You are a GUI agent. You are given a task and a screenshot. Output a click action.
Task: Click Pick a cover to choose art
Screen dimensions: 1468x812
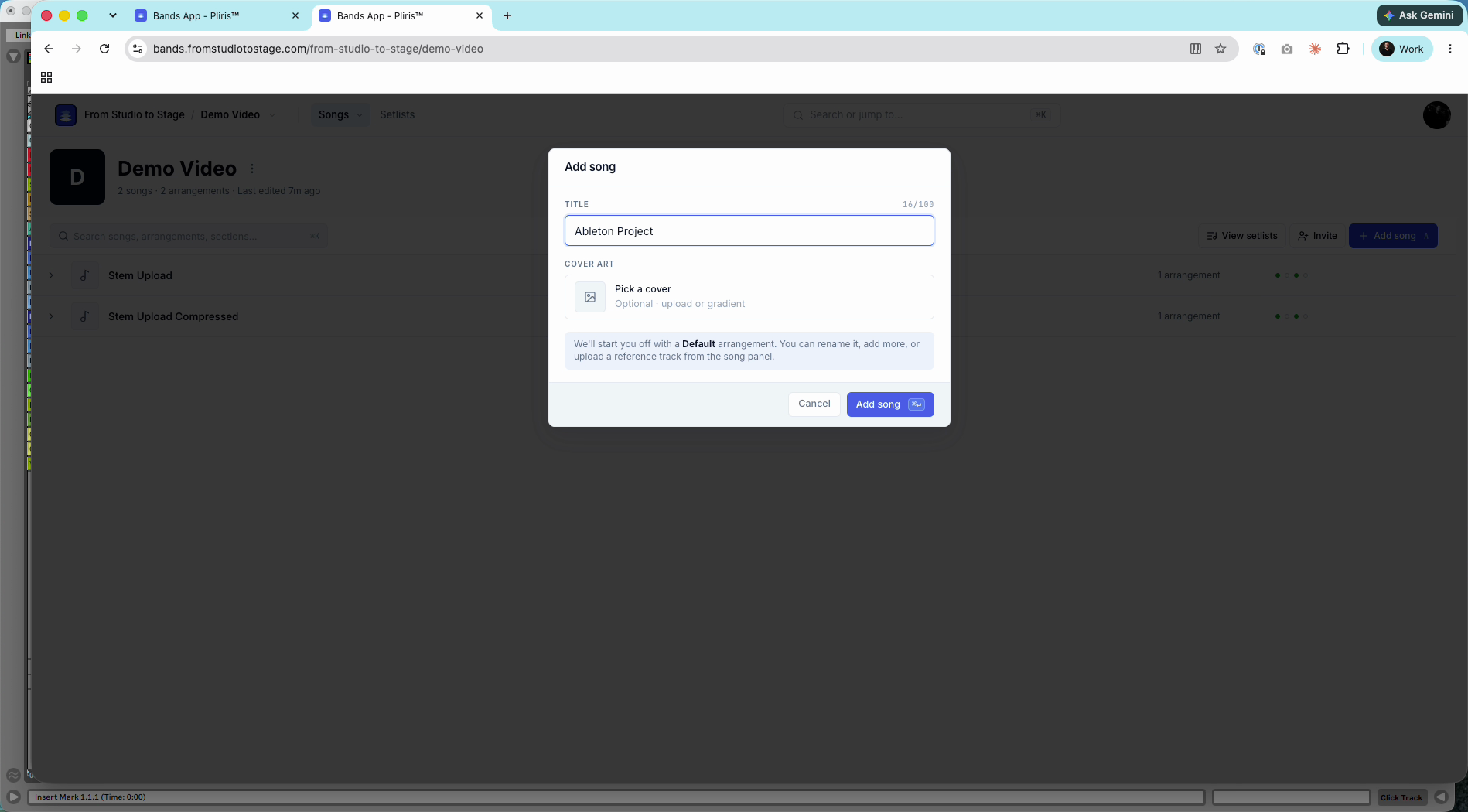click(x=749, y=297)
